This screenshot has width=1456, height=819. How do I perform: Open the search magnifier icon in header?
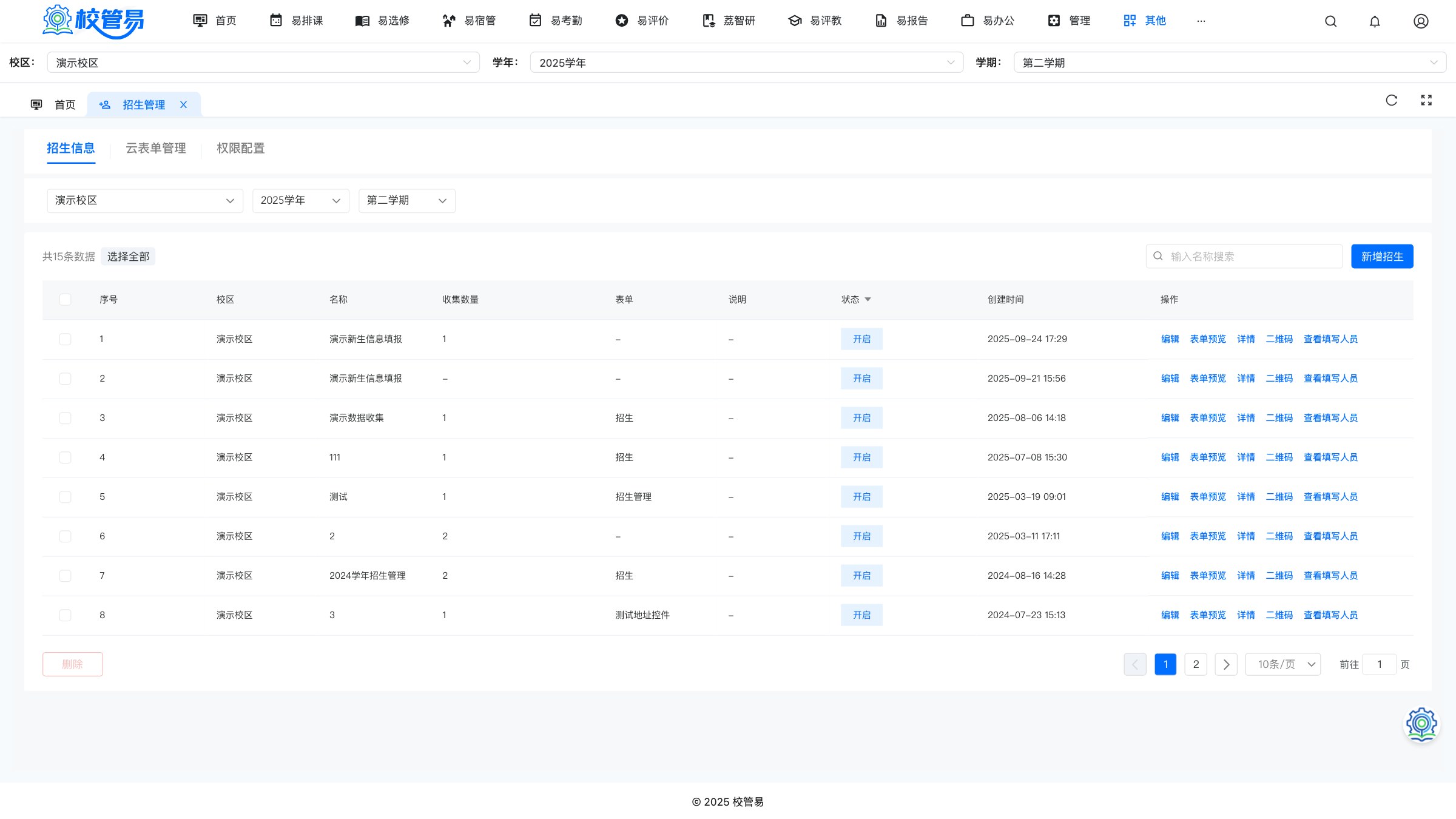1330,21
